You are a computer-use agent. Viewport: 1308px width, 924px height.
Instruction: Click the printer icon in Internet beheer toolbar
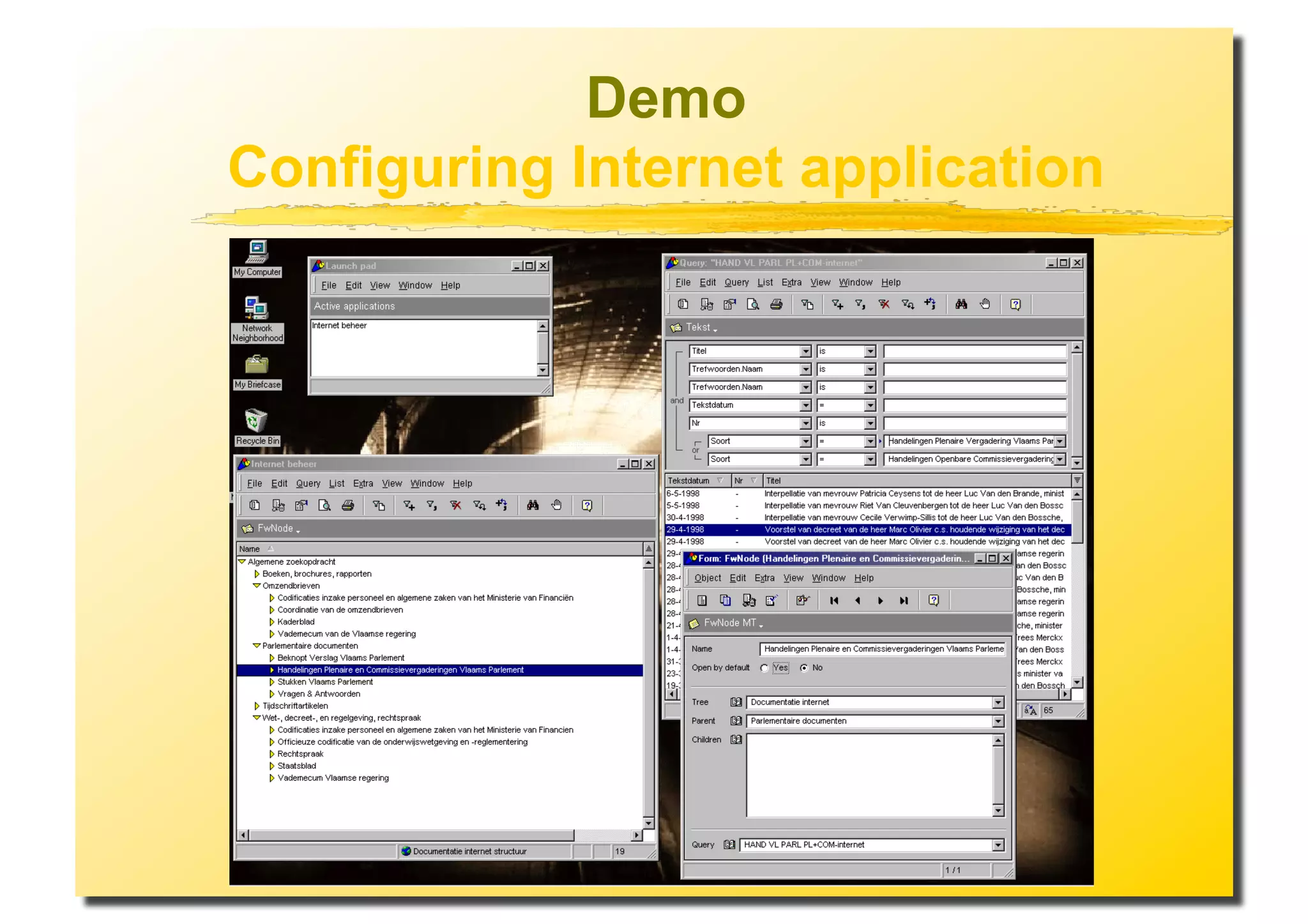[x=347, y=506]
